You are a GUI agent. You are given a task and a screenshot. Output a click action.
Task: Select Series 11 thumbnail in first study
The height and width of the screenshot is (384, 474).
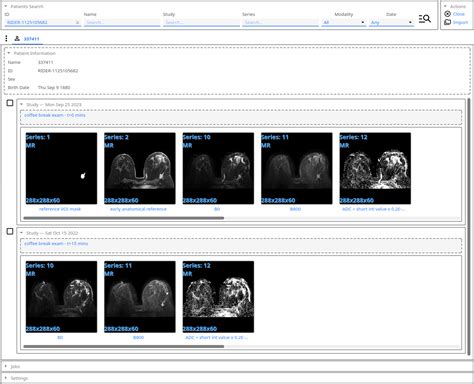297,168
